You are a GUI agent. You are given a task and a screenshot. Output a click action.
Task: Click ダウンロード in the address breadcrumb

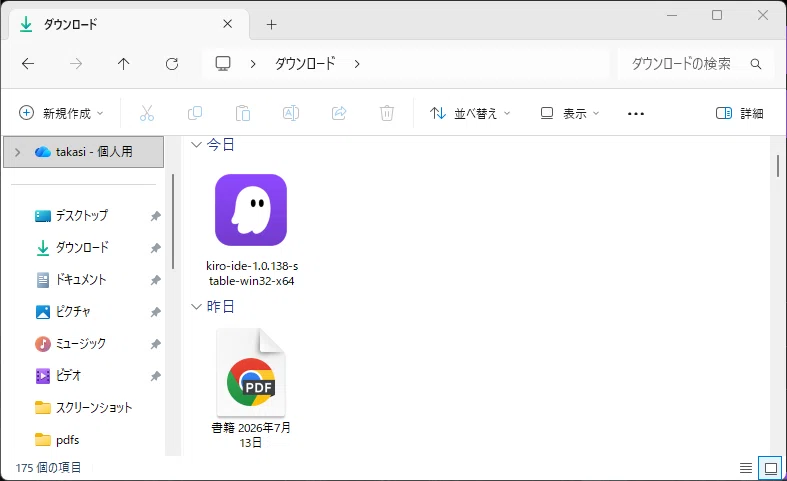pyautogui.click(x=305, y=64)
